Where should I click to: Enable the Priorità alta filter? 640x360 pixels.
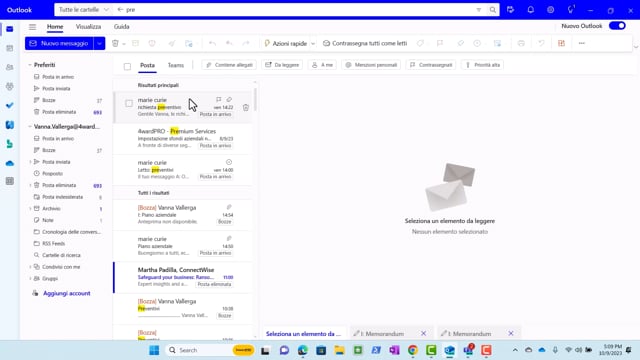(482, 65)
